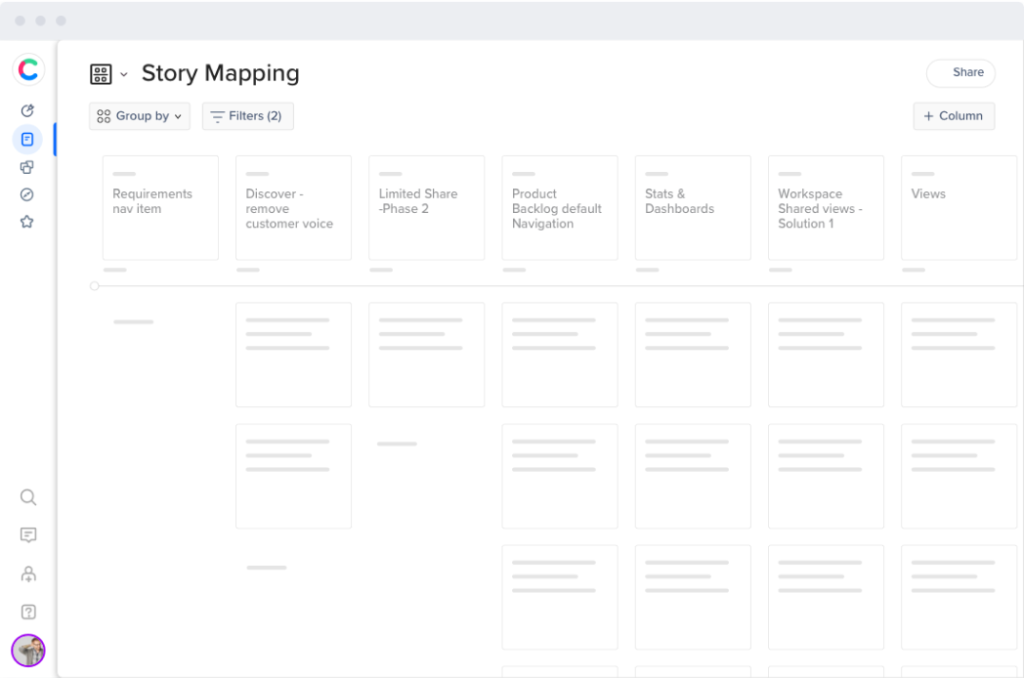The image size is (1024, 678).
Task: Open the Product Backlog default Navigation card
Action: pyautogui.click(x=559, y=207)
